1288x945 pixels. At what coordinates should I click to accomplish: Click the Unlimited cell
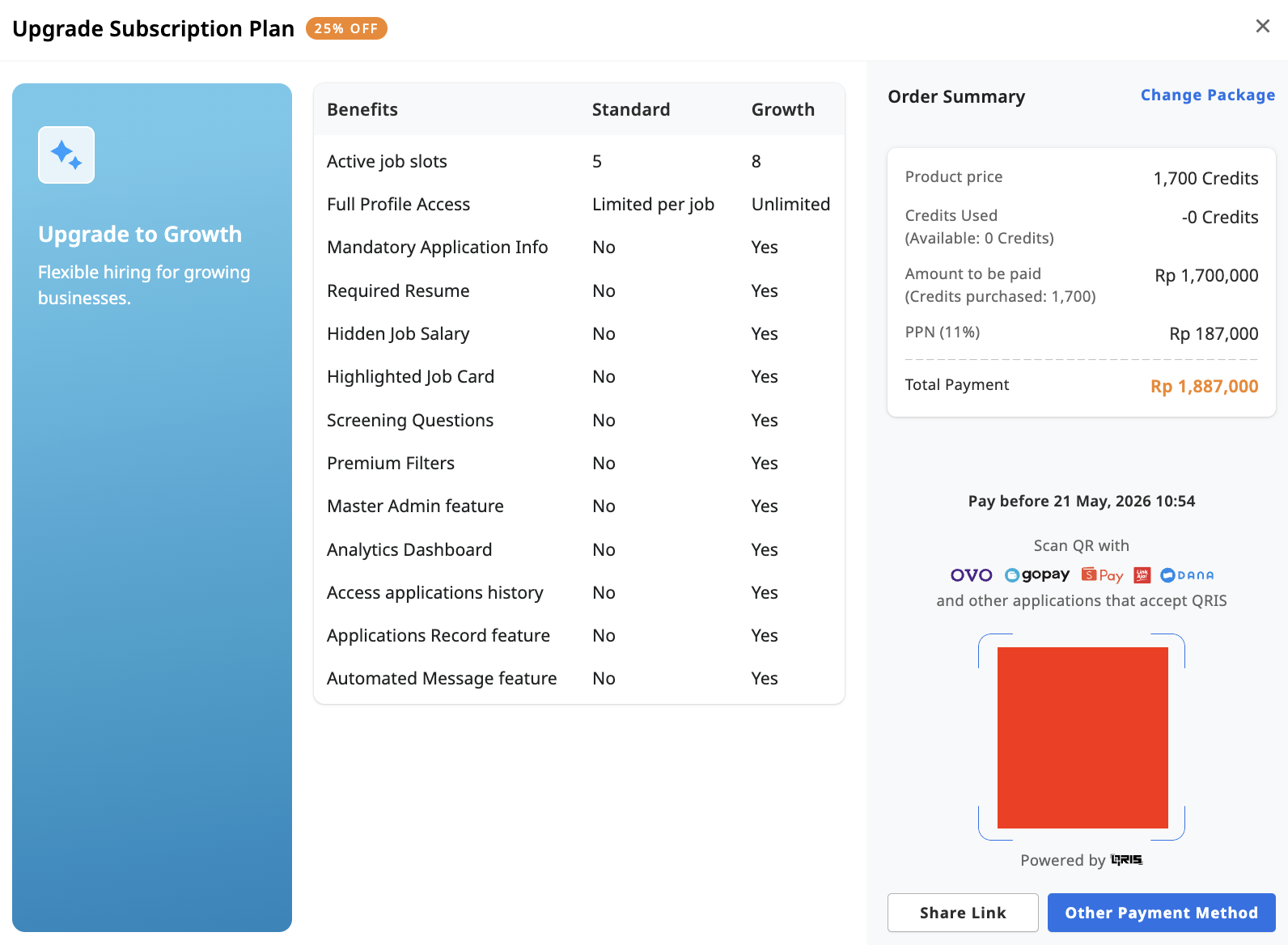coord(790,205)
